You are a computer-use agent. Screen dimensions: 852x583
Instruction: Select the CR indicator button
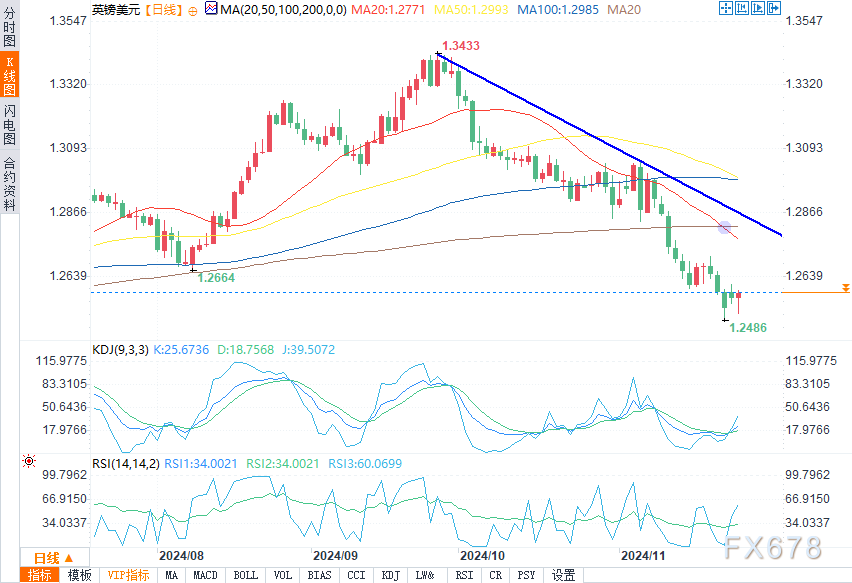496,575
